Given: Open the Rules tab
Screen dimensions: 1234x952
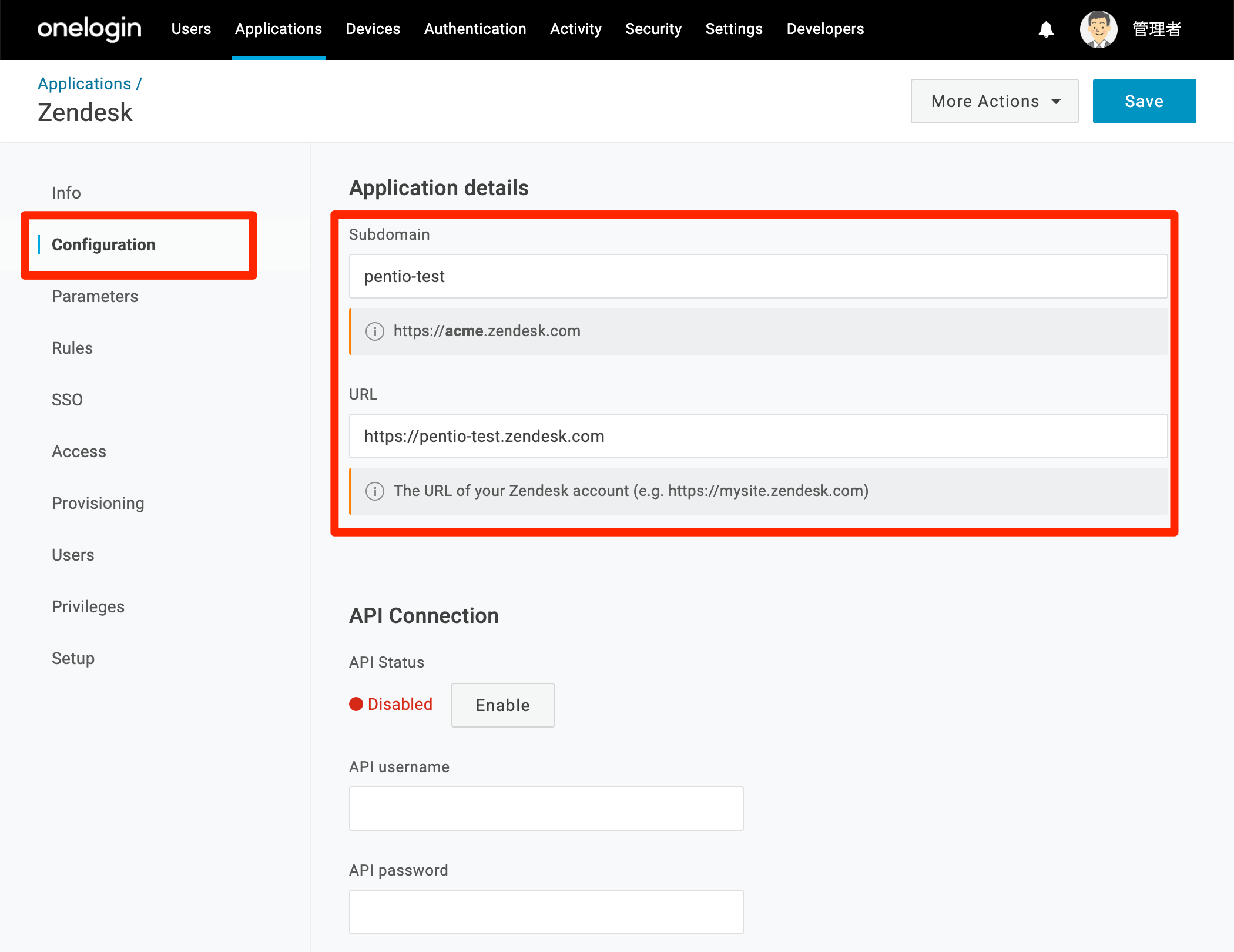Looking at the screenshot, I should (x=72, y=348).
